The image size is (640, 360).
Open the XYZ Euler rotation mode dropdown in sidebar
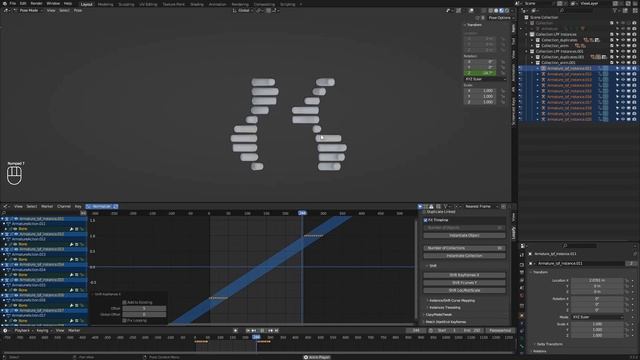(x=485, y=79)
